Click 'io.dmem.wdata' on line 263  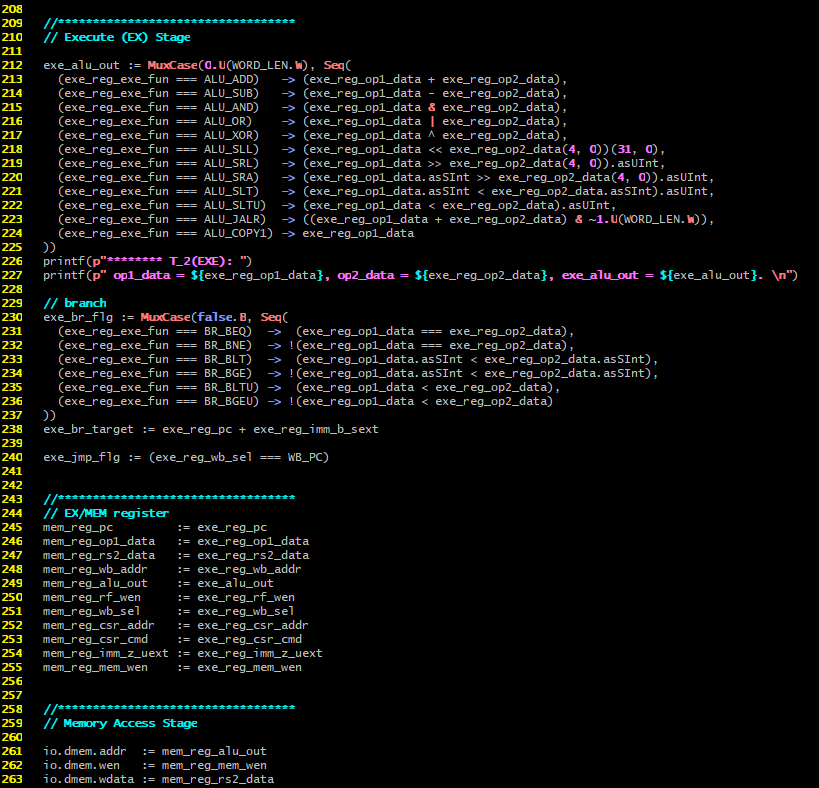pyautogui.click(x=88, y=780)
